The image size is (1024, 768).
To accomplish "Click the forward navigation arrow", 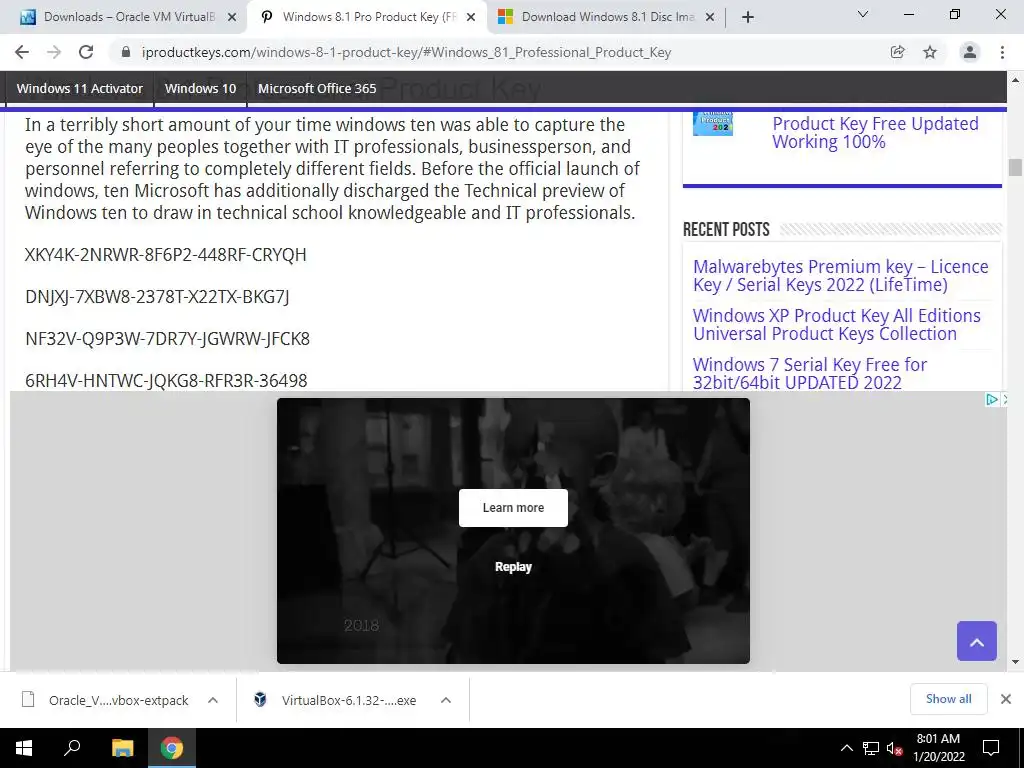I will pos(54,52).
